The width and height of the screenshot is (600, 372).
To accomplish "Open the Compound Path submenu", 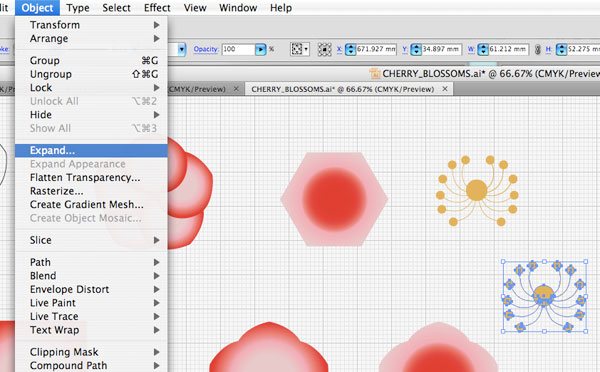I will tap(91, 365).
